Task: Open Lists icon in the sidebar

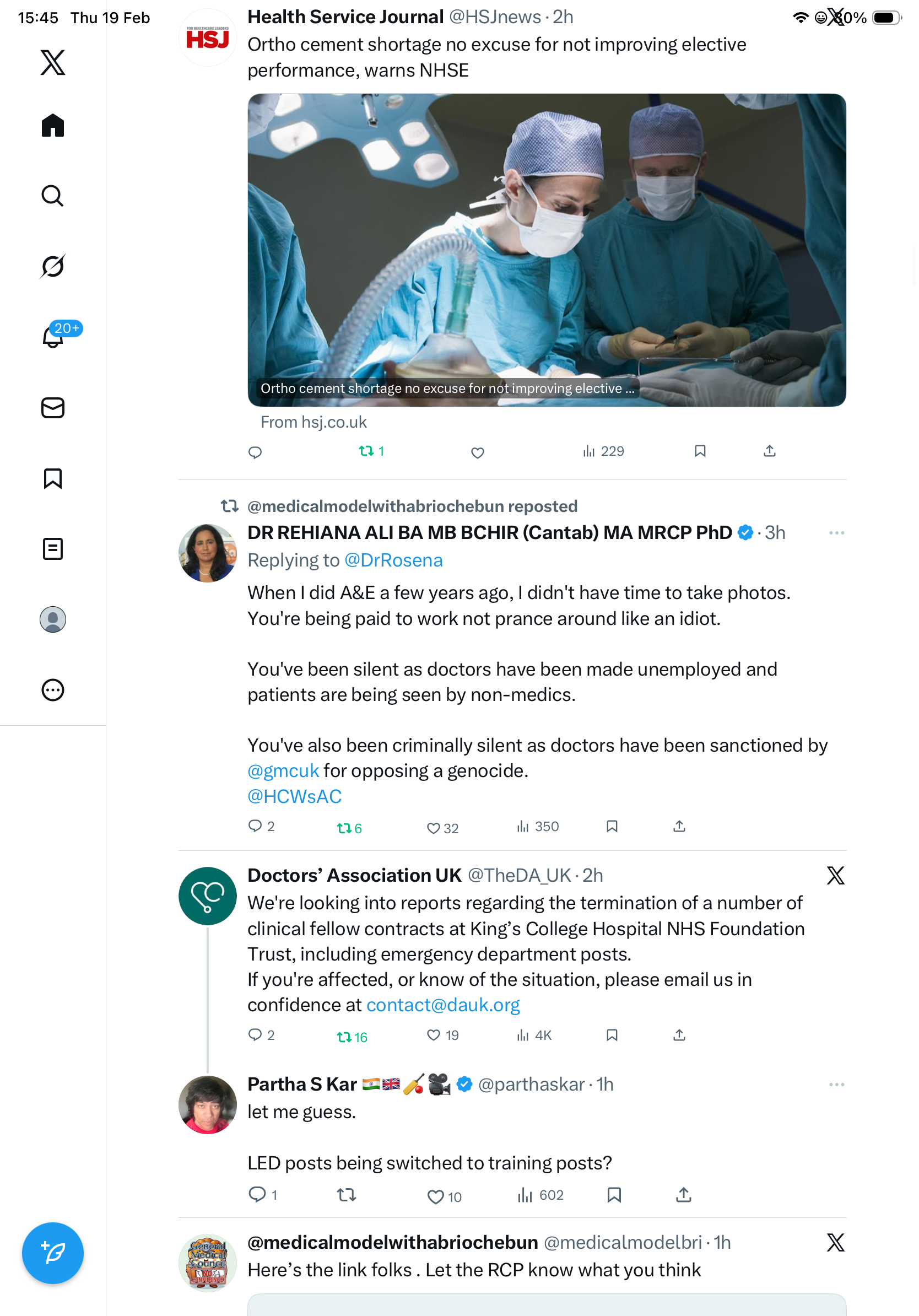Action: (x=53, y=549)
